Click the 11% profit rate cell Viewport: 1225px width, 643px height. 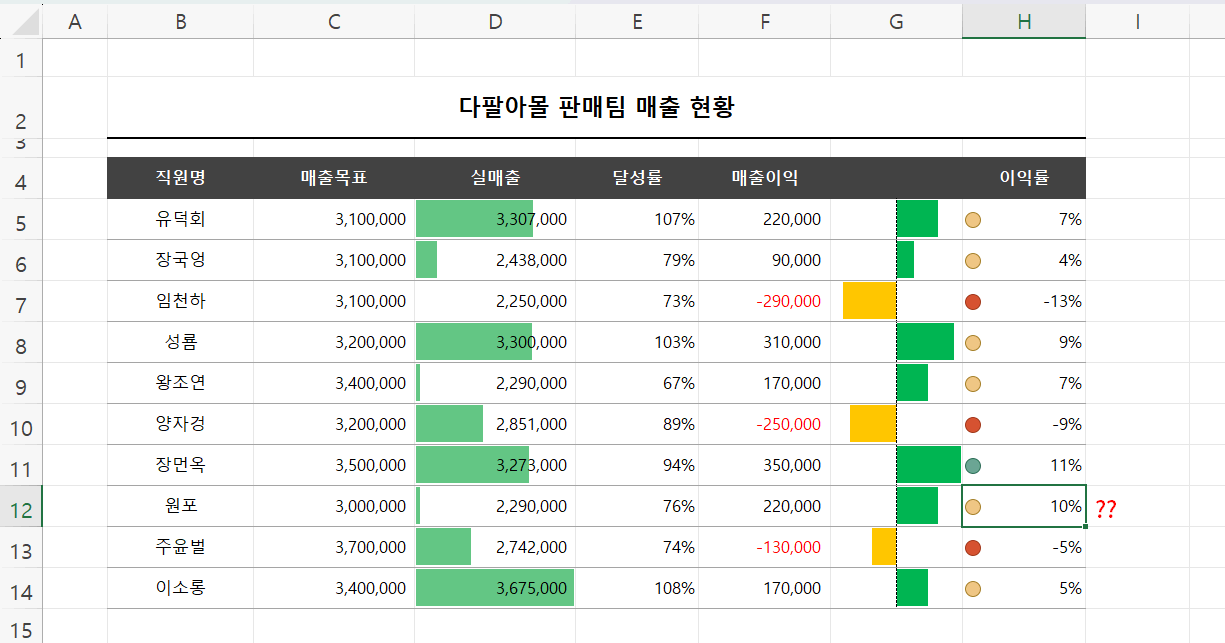click(x=1024, y=465)
